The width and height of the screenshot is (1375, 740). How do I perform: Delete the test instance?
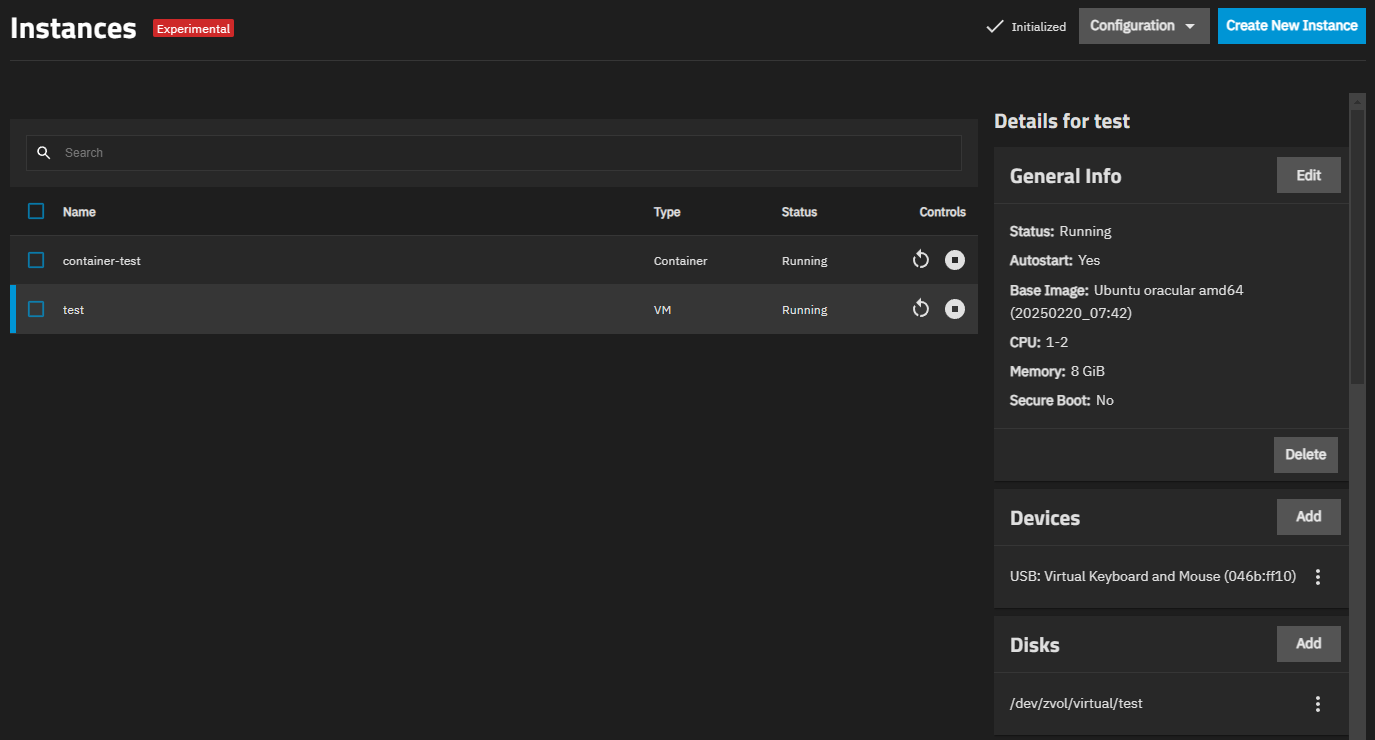pyautogui.click(x=1305, y=454)
